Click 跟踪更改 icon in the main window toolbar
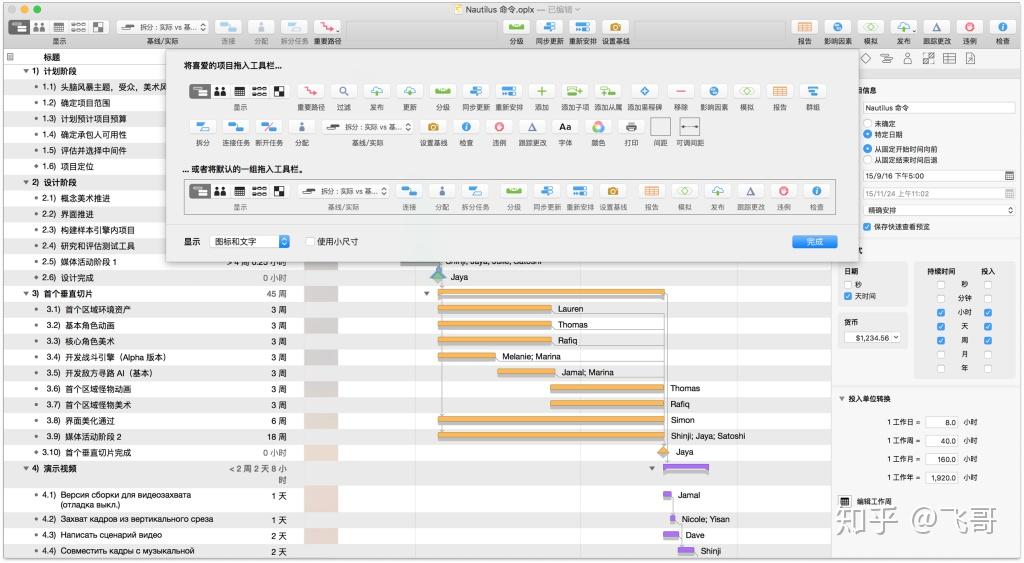 936,27
